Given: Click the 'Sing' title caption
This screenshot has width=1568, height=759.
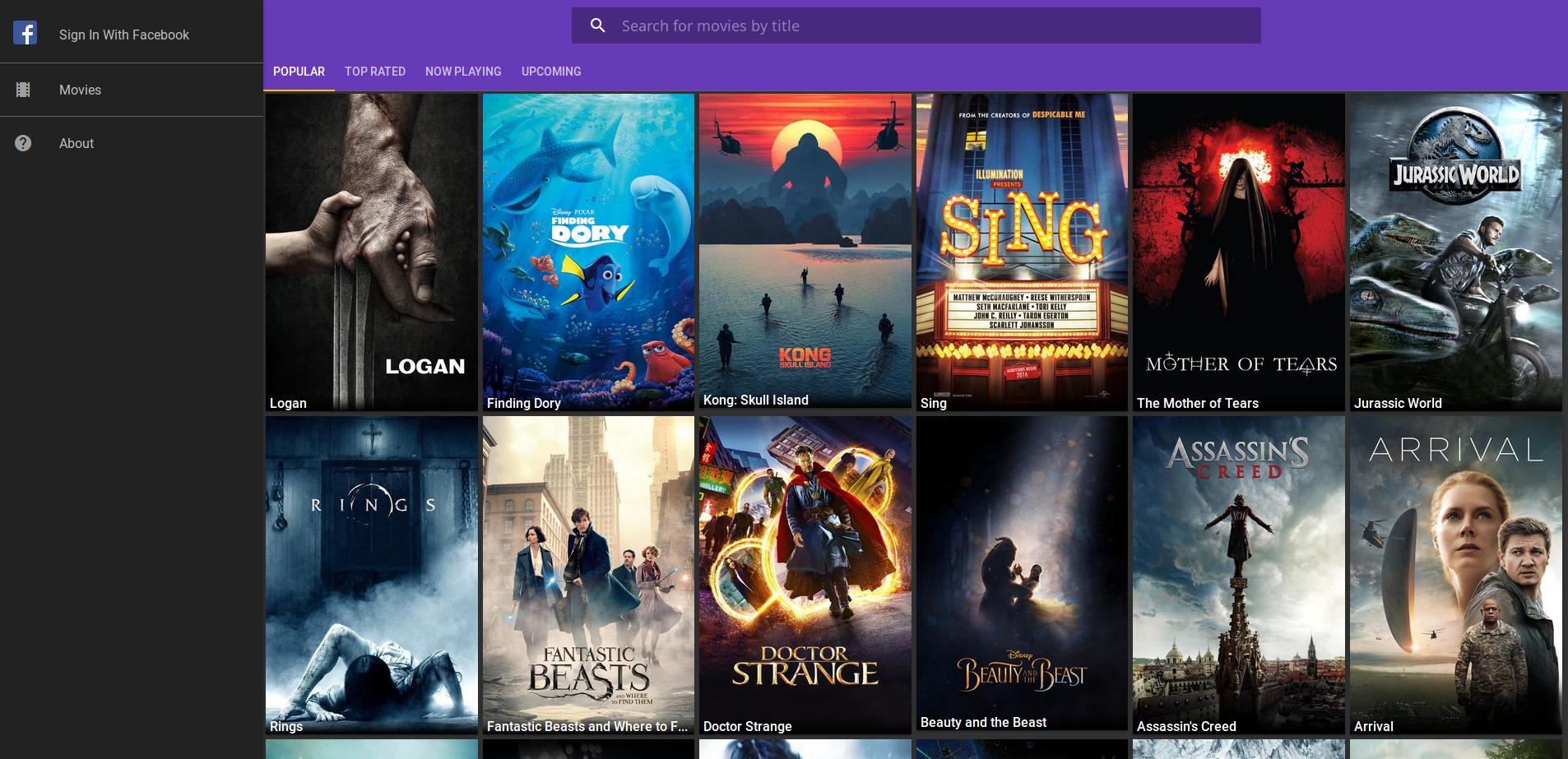Looking at the screenshot, I should [x=934, y=403].
